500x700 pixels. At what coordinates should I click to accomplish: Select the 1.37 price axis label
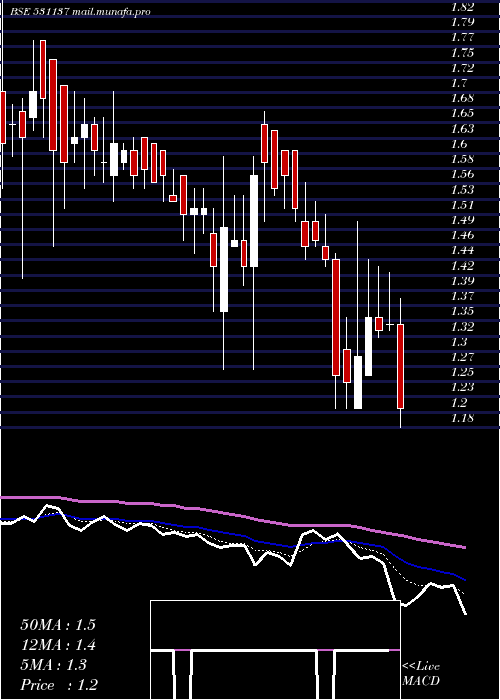462,296
